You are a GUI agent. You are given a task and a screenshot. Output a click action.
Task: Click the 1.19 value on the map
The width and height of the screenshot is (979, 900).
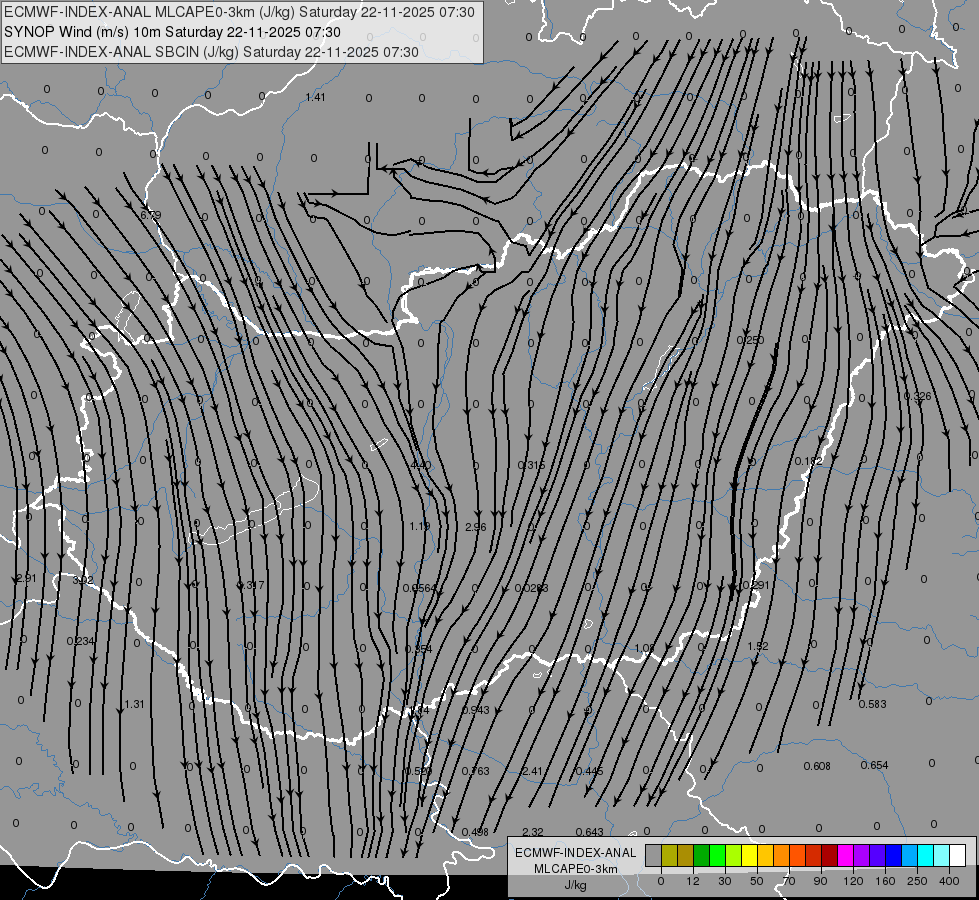[x=420, y=527]
